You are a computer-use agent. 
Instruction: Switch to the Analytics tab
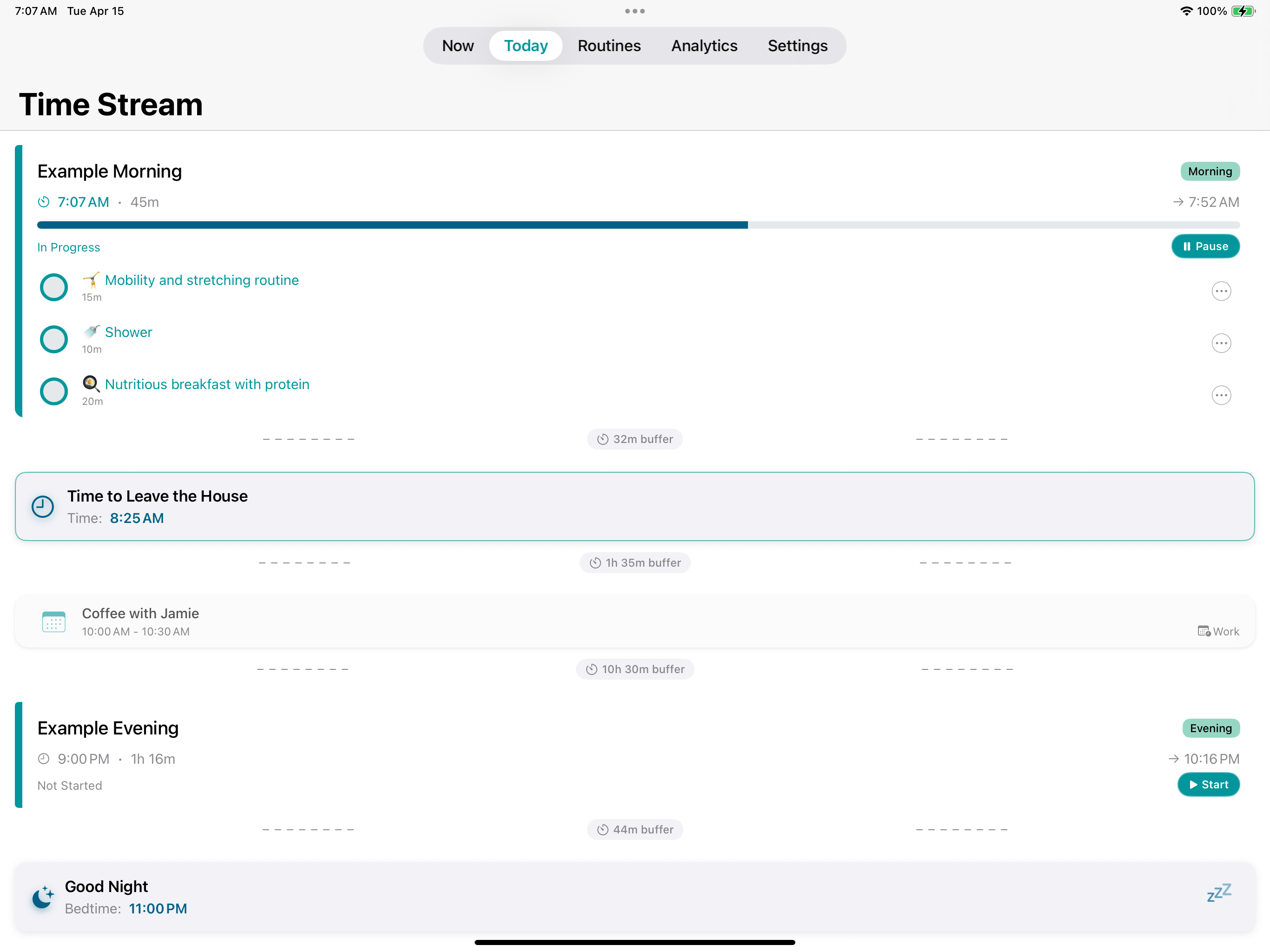[704, 46]
